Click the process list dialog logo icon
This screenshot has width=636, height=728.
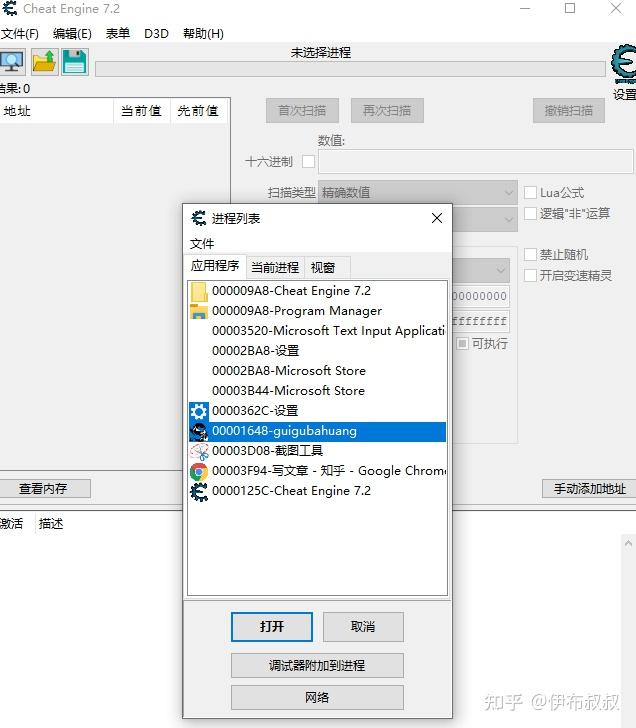coord(199,218)
